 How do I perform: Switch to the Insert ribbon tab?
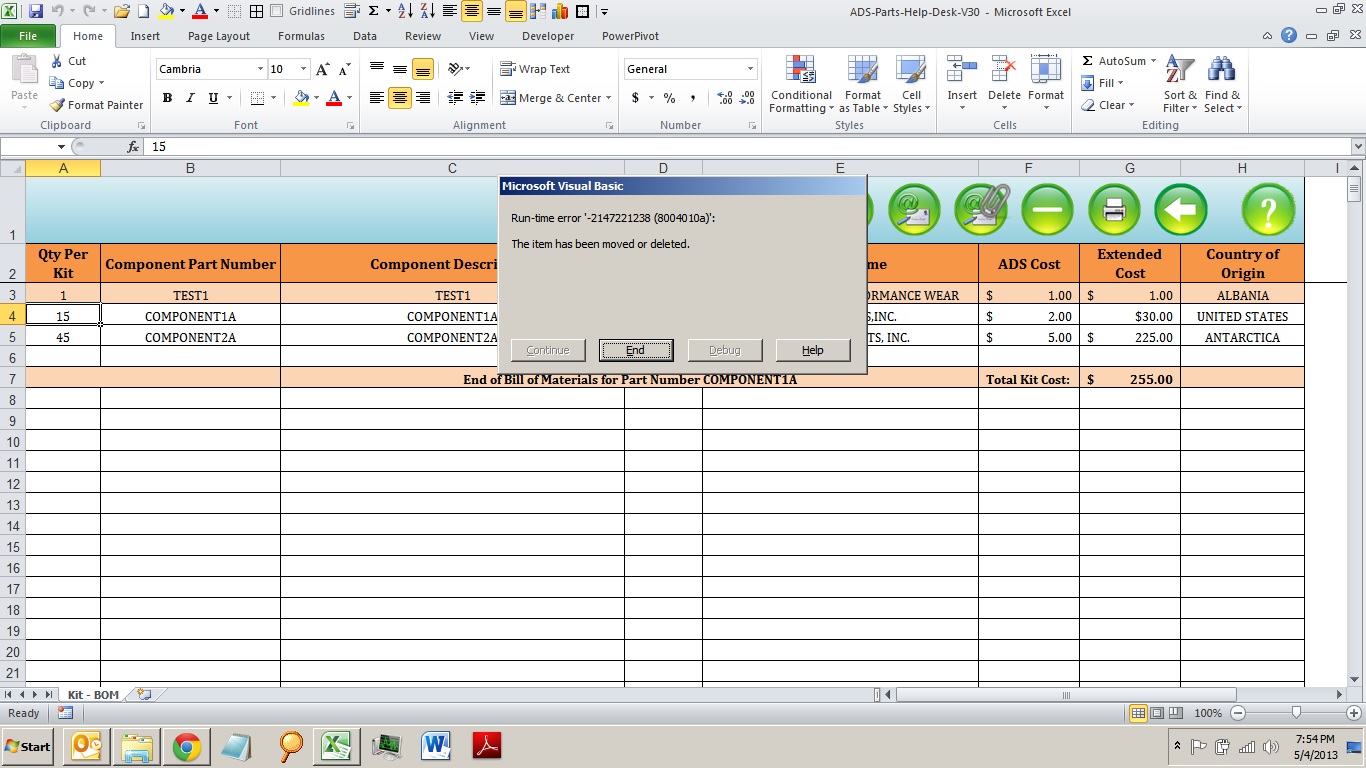[145, 36]
